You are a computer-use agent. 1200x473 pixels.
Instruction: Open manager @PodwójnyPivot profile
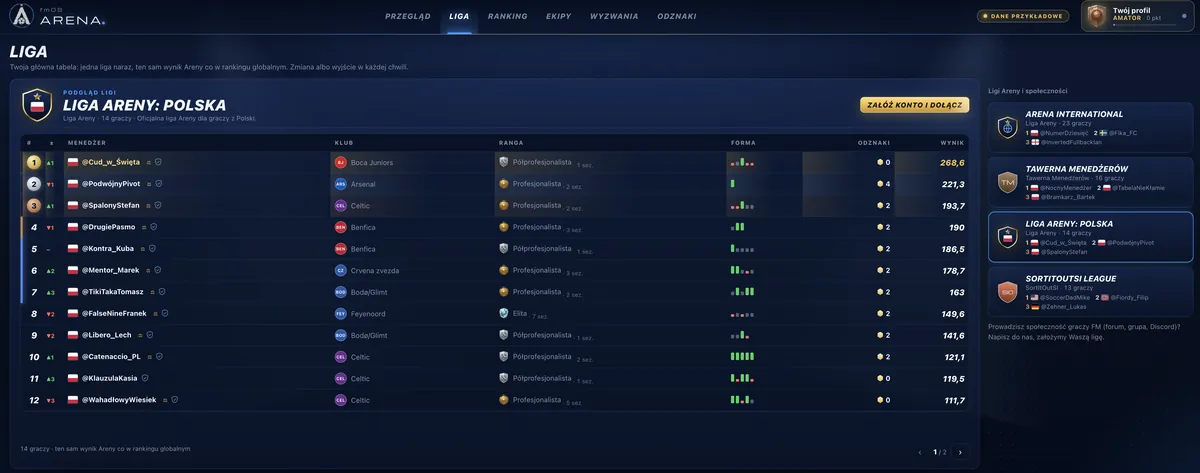click(x=110, y=184)
